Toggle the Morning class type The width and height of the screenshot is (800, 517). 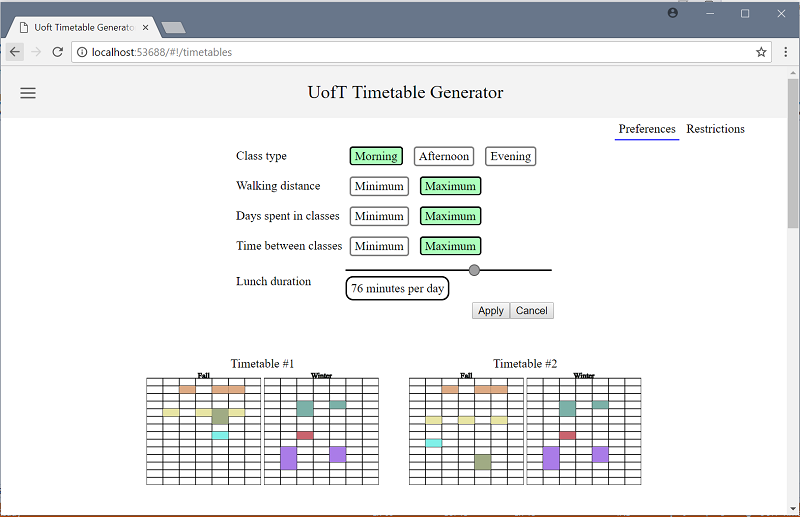(x=376, y=156)
